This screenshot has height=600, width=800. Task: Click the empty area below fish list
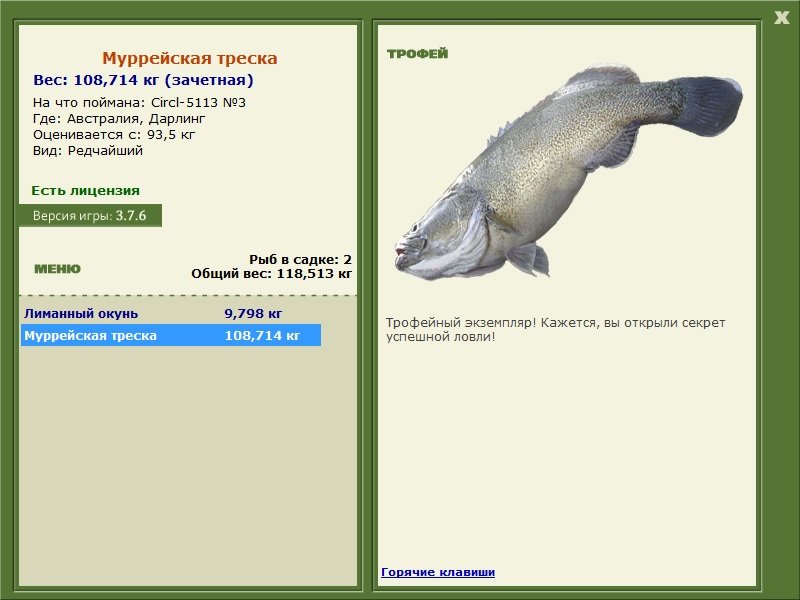pos(188,464)
